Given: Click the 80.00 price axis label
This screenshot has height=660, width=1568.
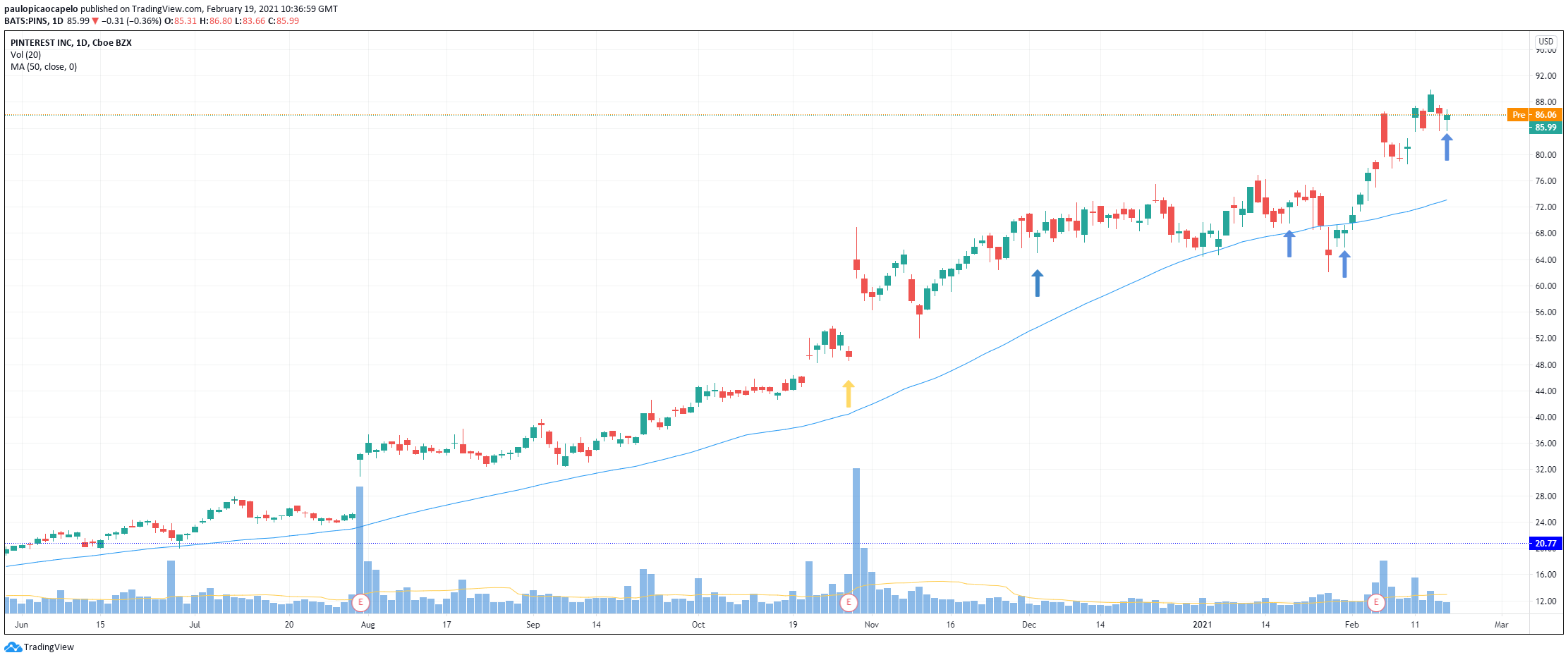Looking at the screenshot, I should pos(1545,155).
